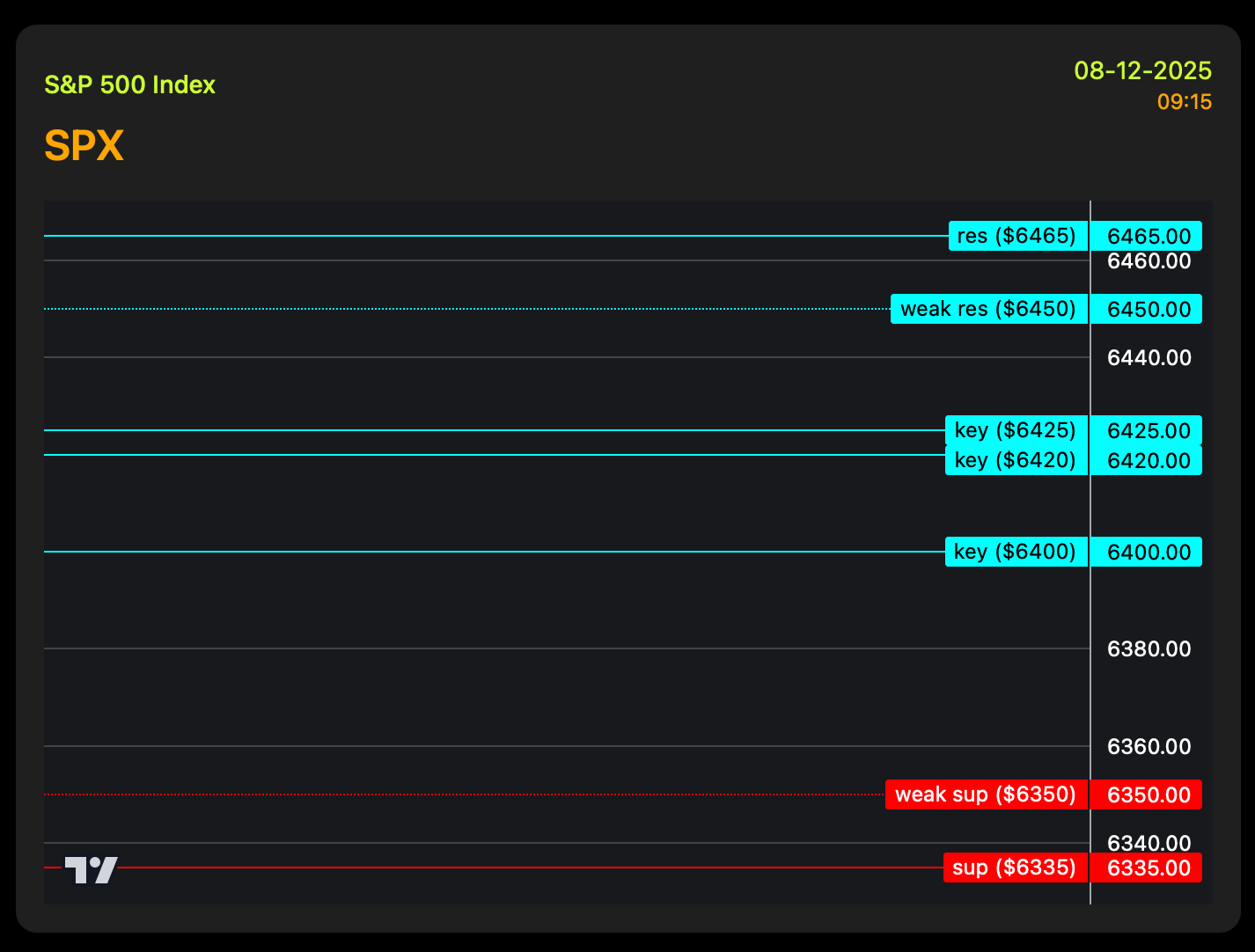Click the 6420.00 cyan price tag
The image size is (1255, 952).
(x=1147, y=460)
